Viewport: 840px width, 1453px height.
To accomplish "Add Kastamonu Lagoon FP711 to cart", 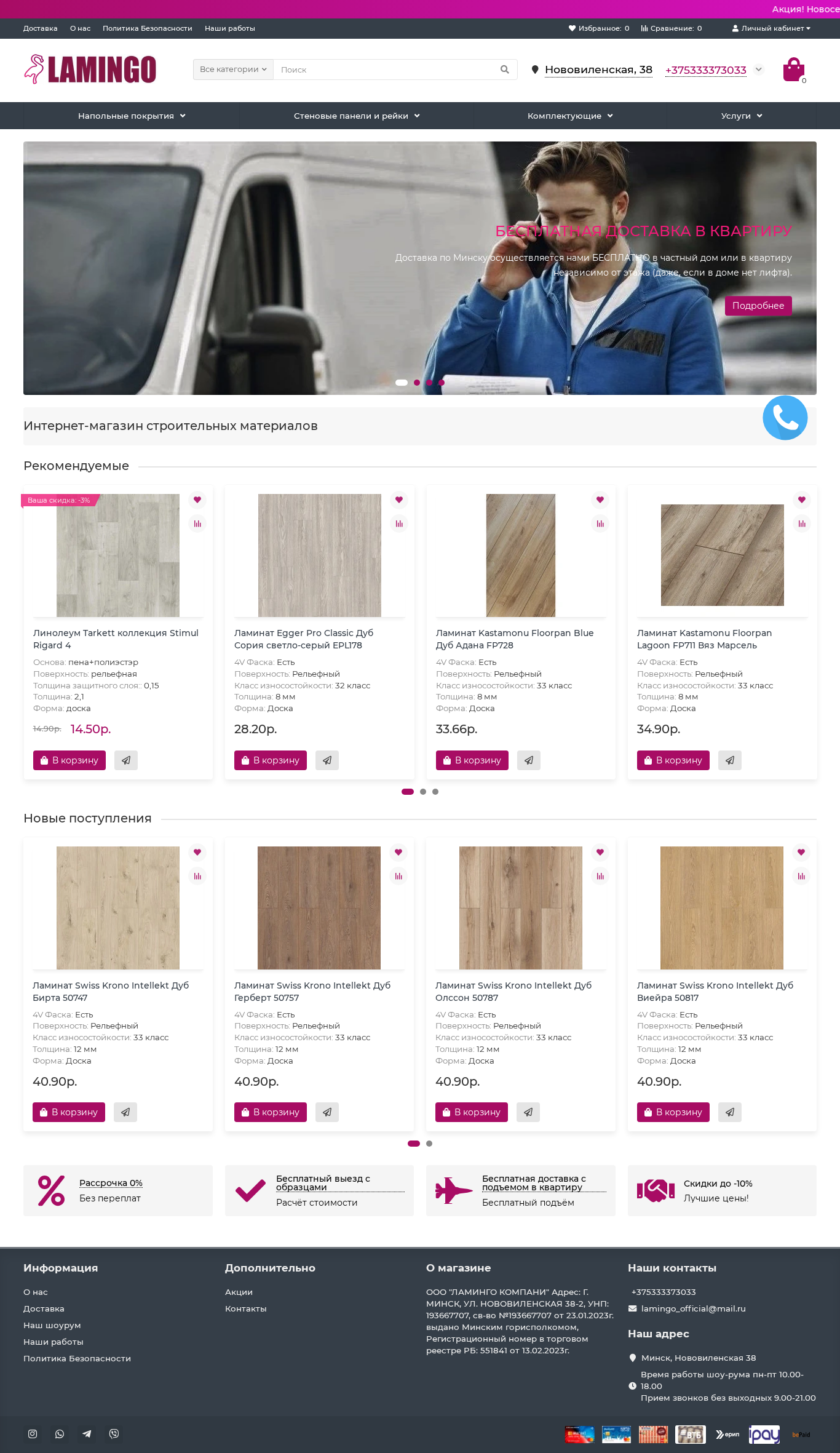I will [673, 760].
